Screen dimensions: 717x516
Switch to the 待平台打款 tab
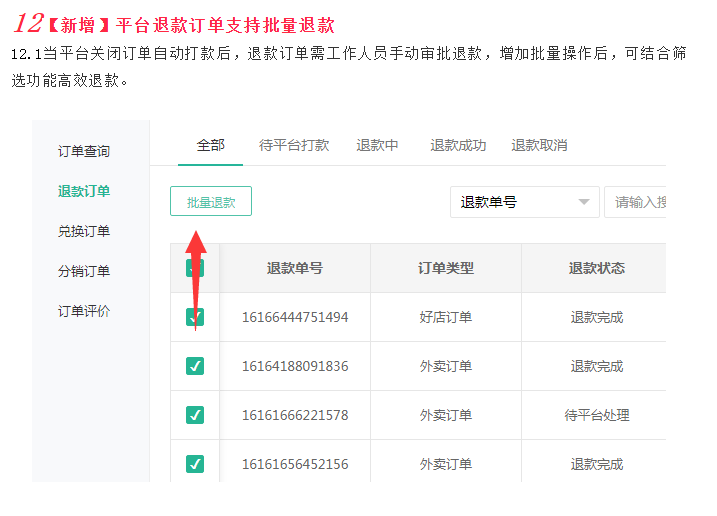[294, 145]
